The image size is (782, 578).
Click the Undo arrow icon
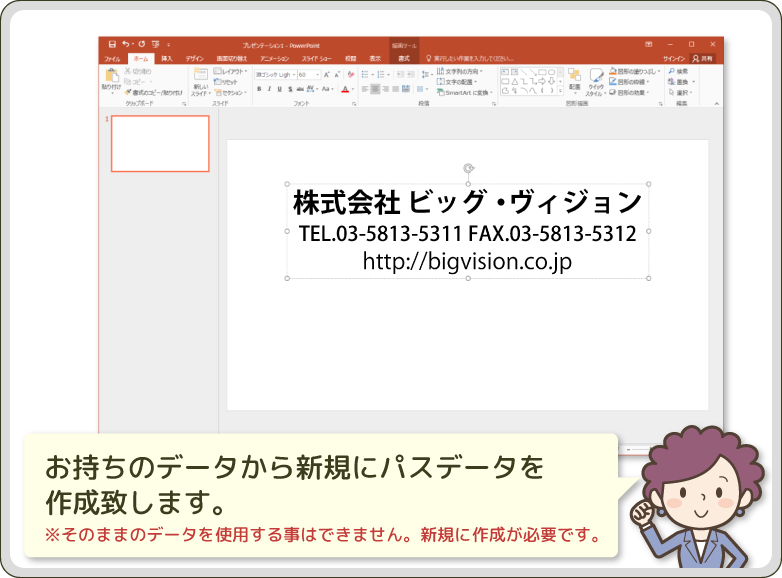tap(126, 44)
